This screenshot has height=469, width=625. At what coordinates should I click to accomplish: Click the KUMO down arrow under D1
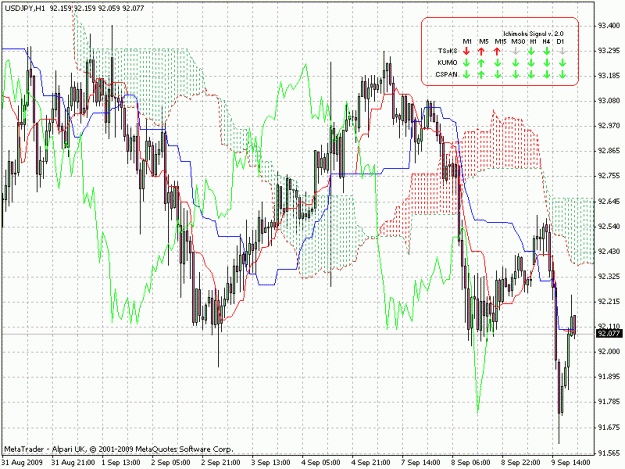(562, 63)
